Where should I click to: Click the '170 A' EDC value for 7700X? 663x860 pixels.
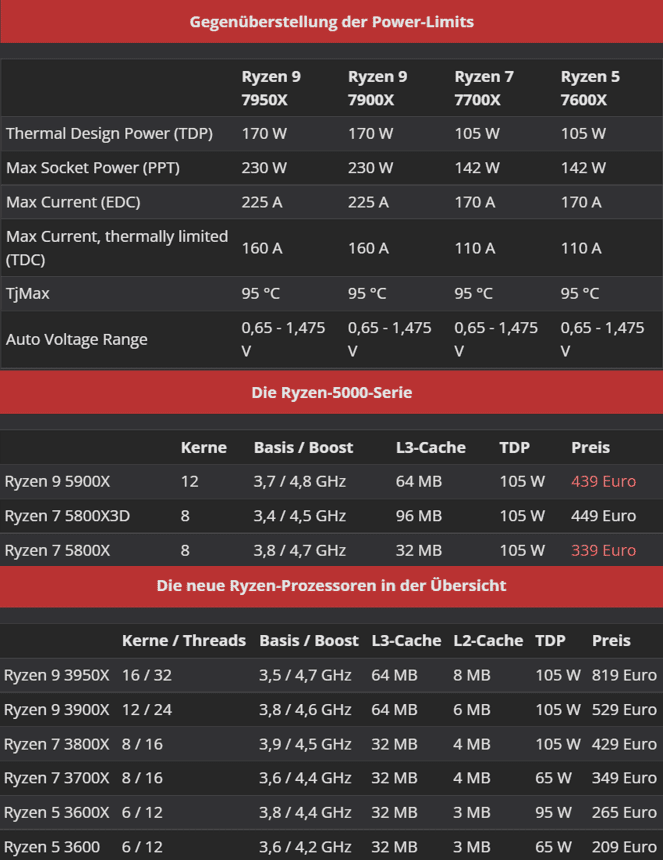click(x=474, y=202)
